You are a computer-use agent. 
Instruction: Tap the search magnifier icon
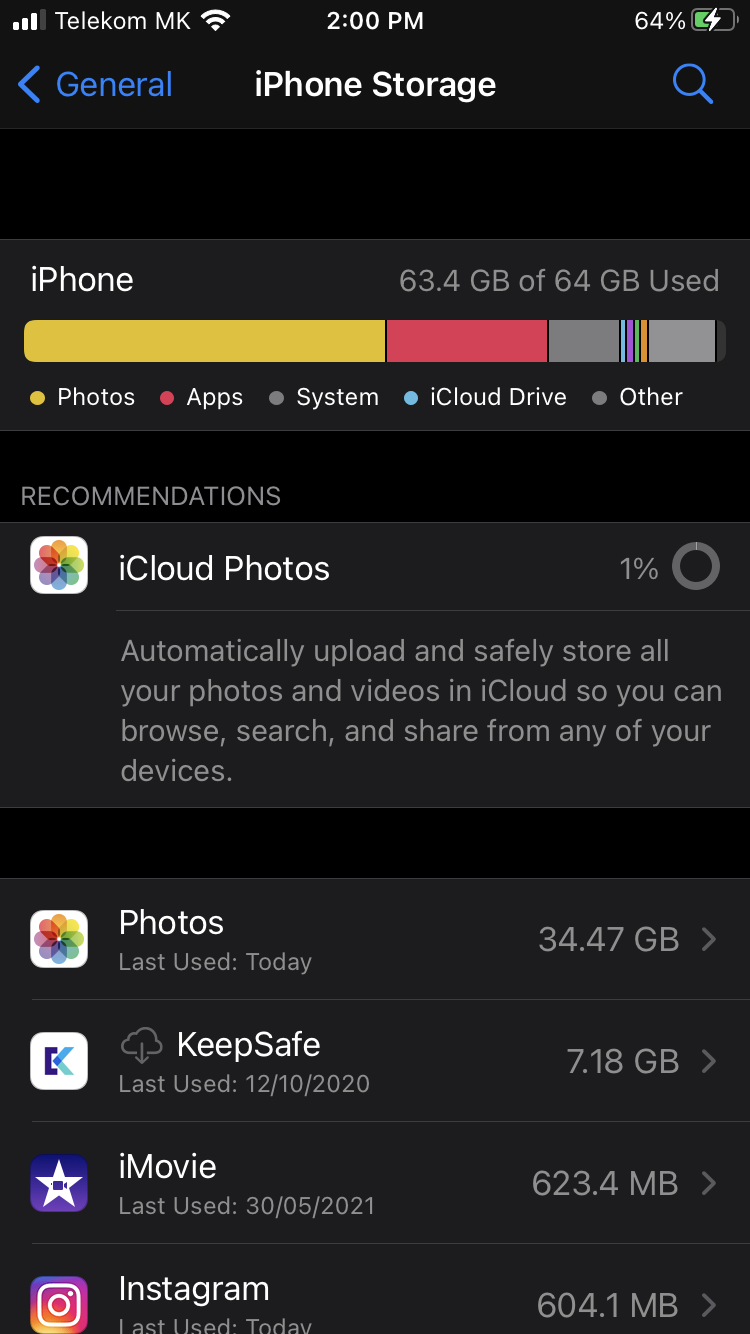pyautogui.click(x=692, y=84)
